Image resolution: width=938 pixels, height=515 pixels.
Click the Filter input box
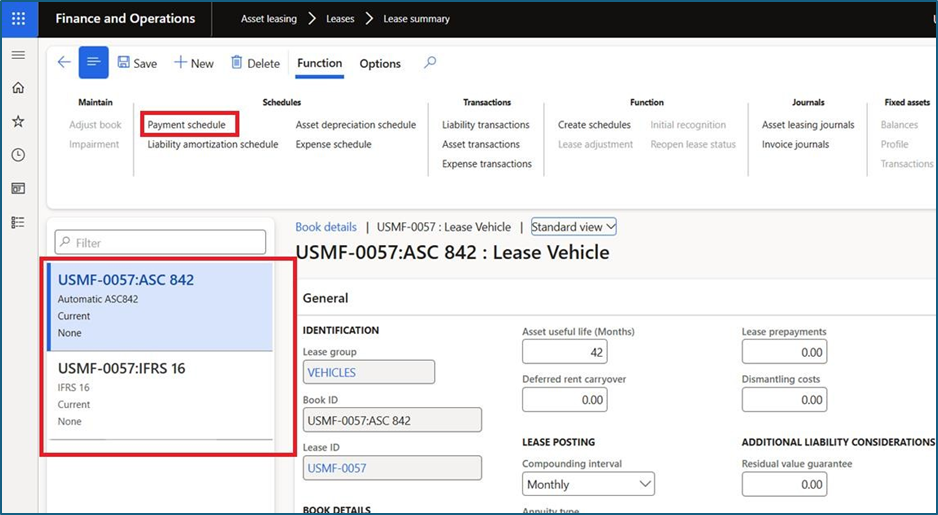(x=160, y=242)
